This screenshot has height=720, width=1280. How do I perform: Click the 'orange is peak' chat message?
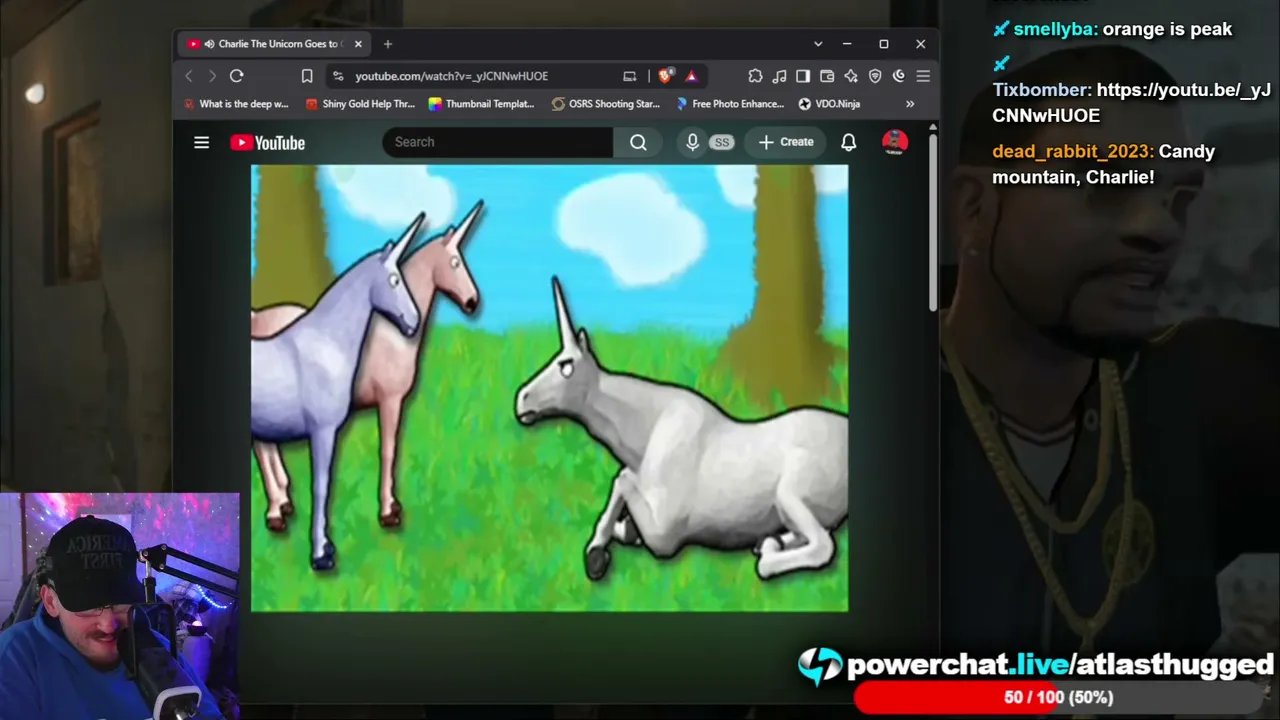point(1167,29)
